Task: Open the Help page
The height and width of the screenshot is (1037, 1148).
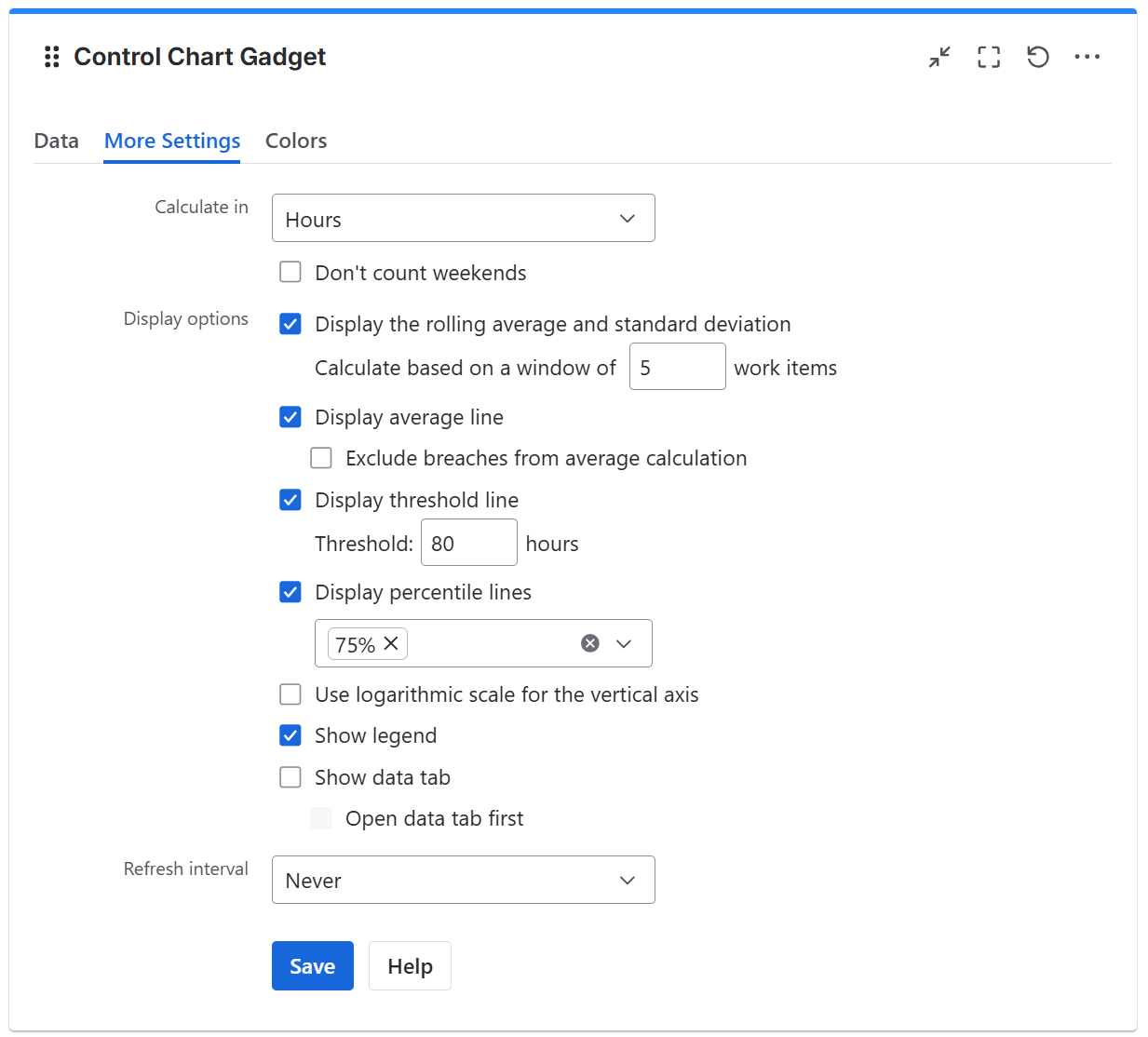Action: pos(410,965)
